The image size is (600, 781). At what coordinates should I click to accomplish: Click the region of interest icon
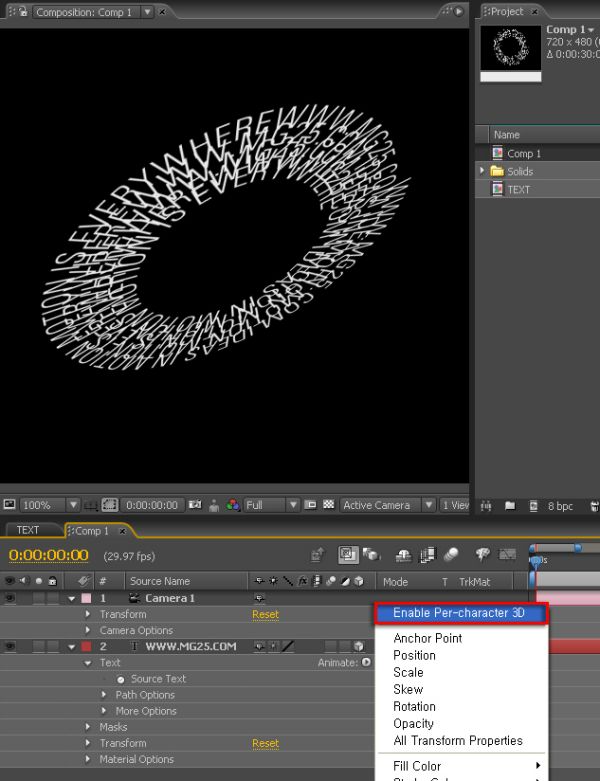point(110,505)
